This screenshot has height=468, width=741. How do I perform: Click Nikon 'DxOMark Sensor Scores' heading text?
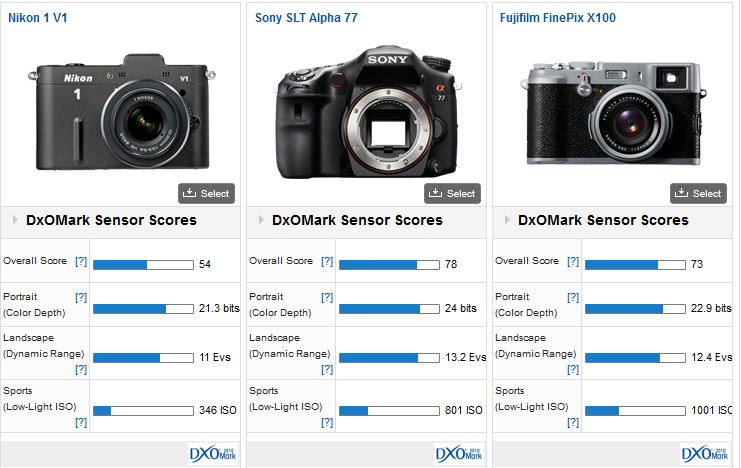click(x=111, y=220)
